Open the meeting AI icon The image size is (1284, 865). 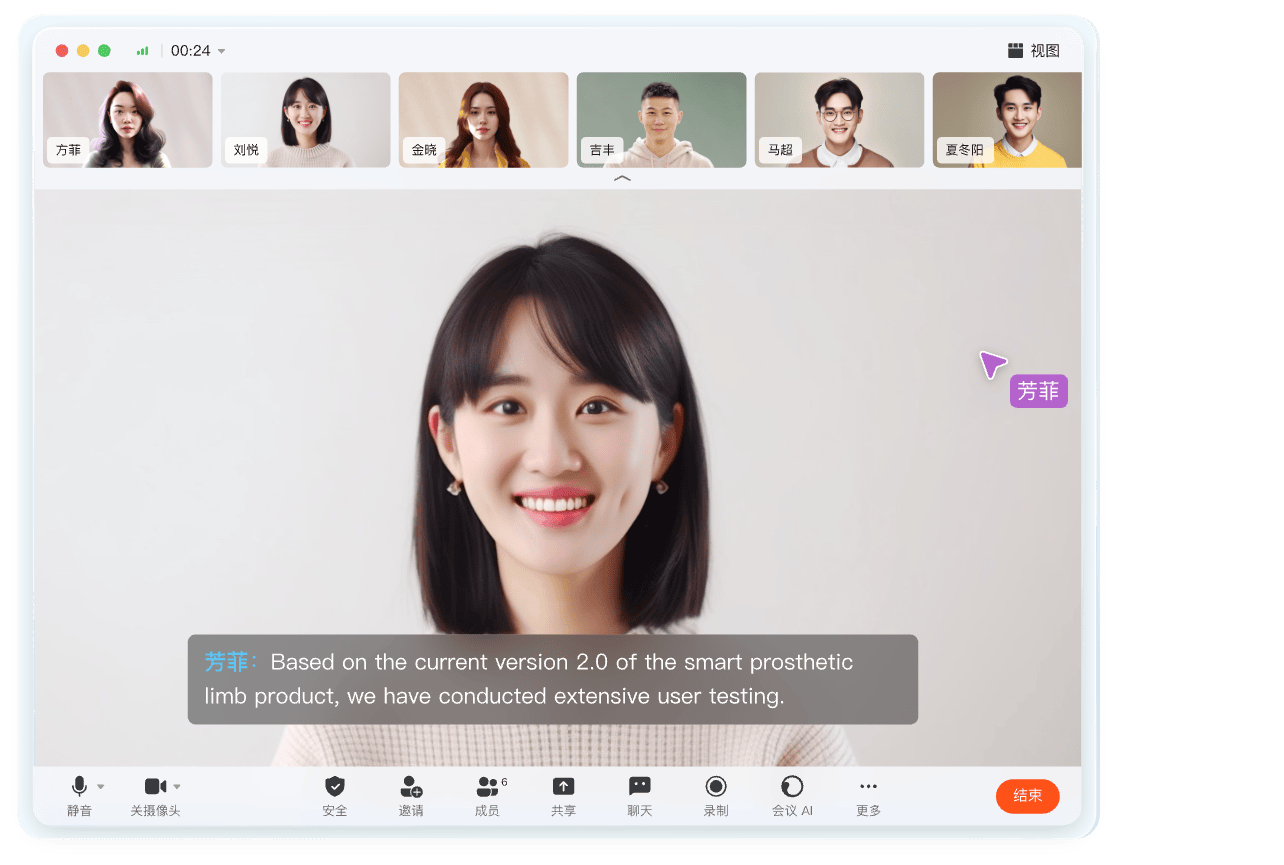pyautogui.click(x=792, y=786)
